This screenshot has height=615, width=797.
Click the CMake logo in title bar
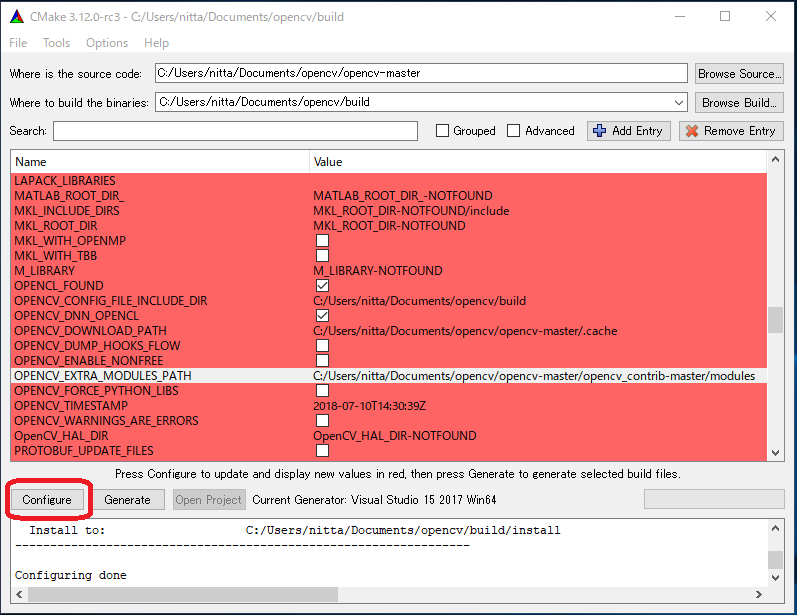click(x=16, y=16)
